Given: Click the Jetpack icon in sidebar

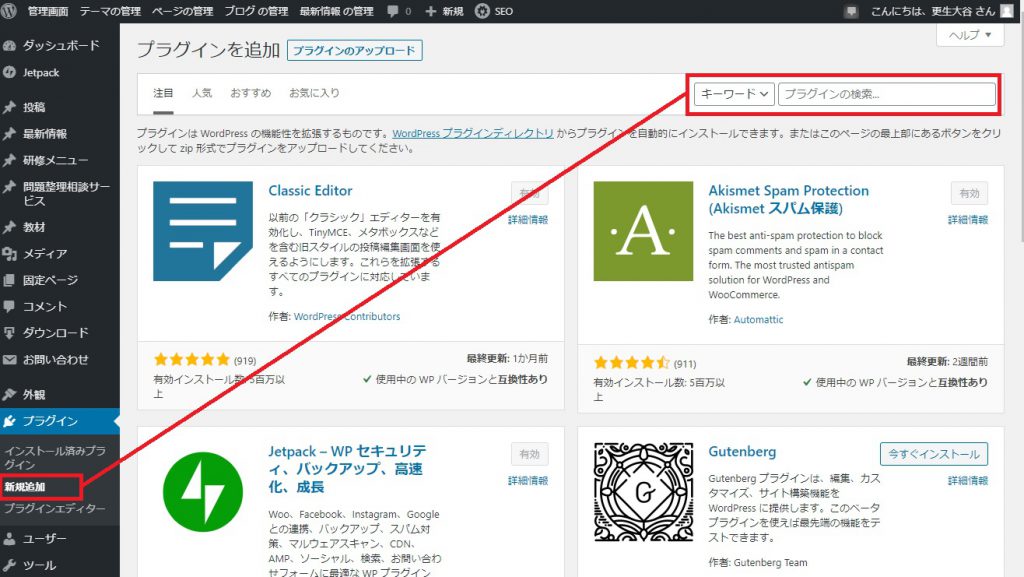Looking at the screenshot, I should (9, 72).
